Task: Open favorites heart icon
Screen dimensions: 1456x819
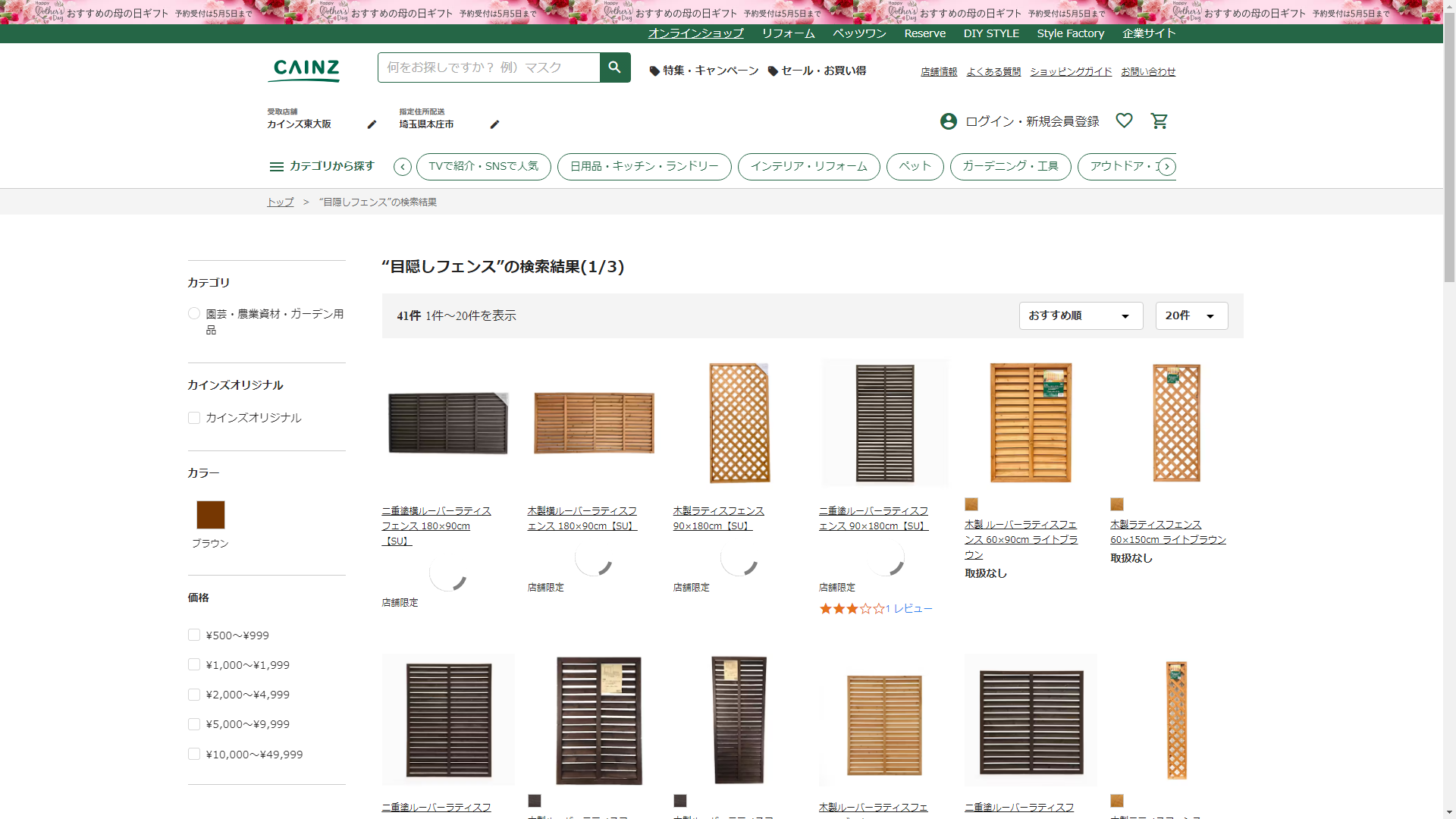Action: coord(1124,121)
